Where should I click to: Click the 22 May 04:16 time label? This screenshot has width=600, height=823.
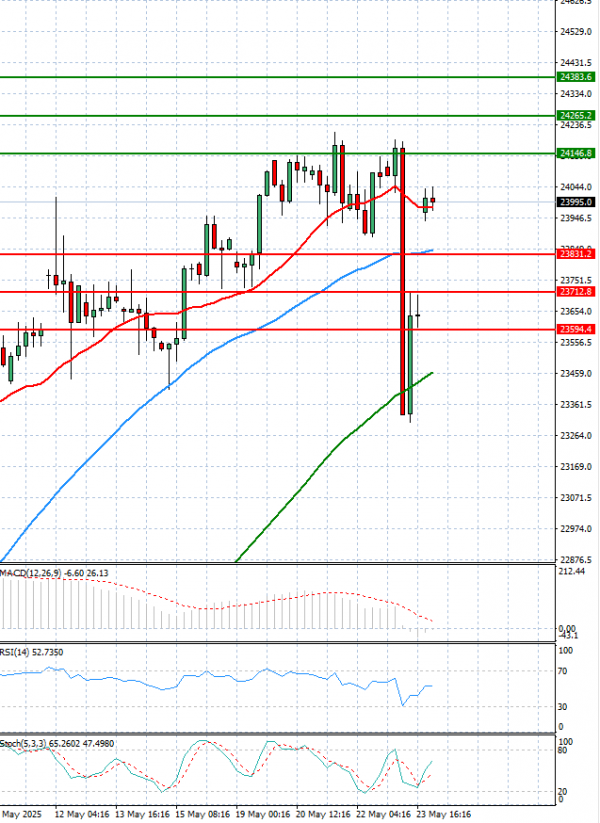[384, 815]
